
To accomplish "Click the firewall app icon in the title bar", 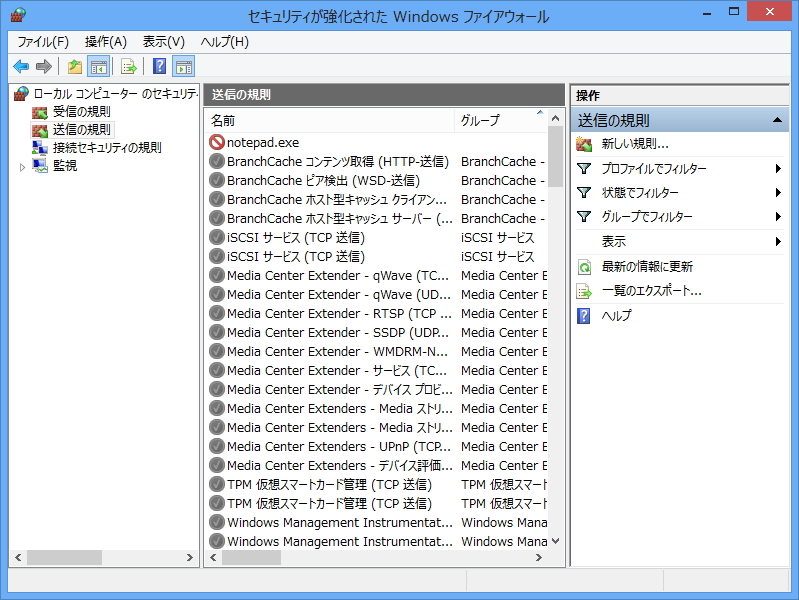I will (x=18, y=15).
